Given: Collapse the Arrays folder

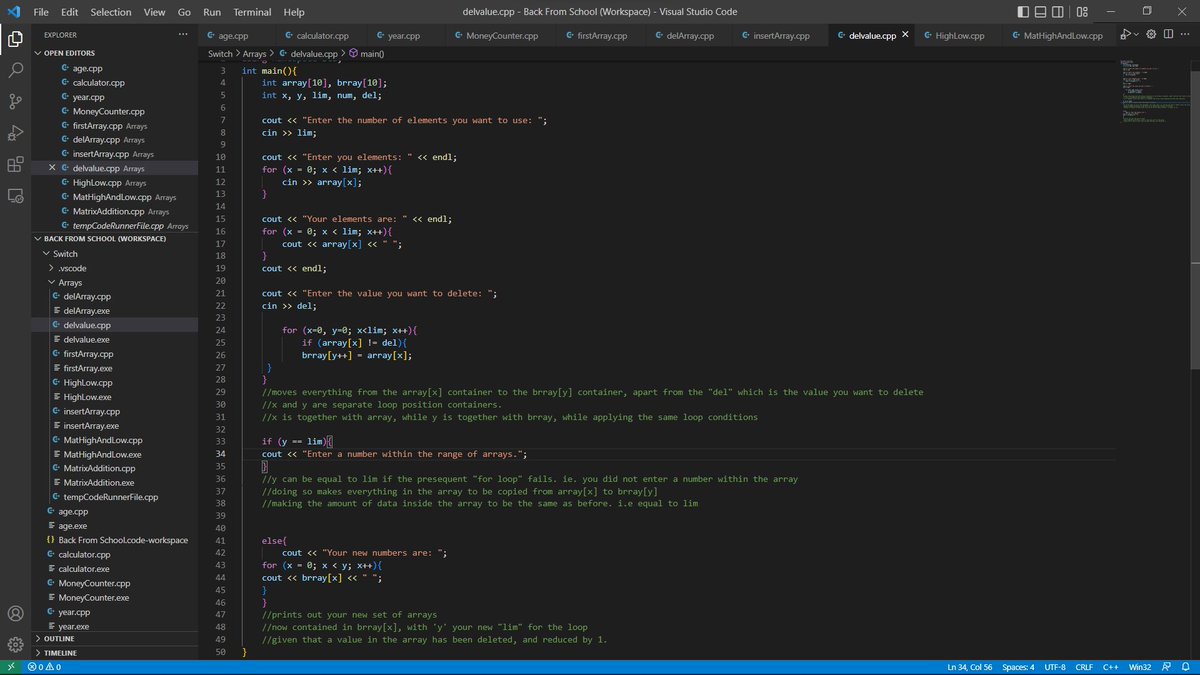Looking at the screenshot, I should [x=51, y=283].
